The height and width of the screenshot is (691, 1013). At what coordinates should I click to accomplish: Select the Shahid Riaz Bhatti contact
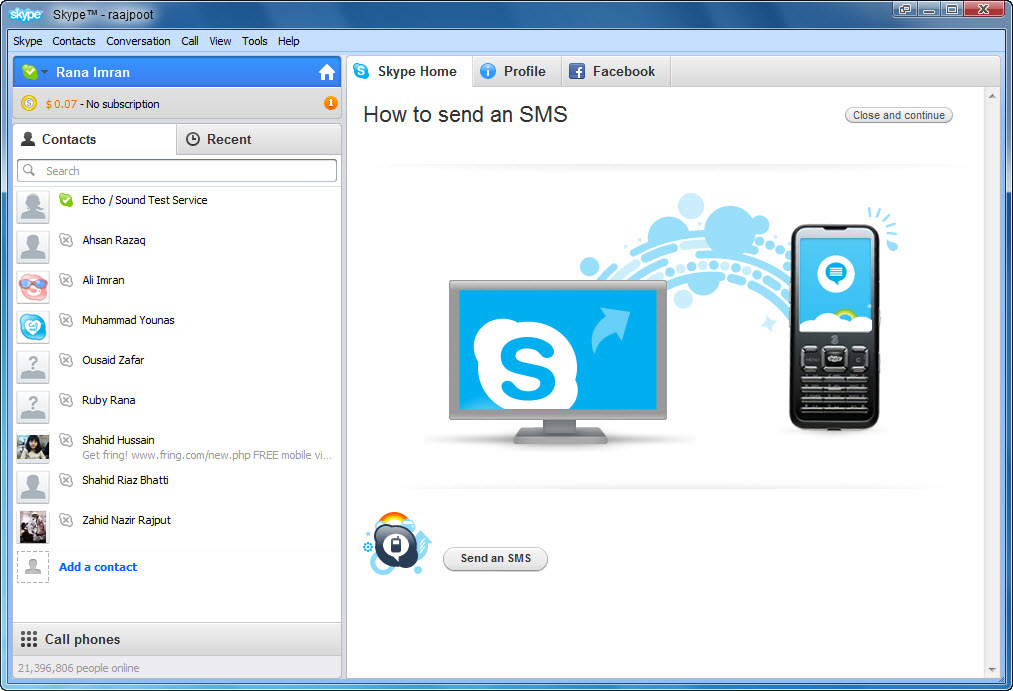pyautogui.click(x=177, y=487)
